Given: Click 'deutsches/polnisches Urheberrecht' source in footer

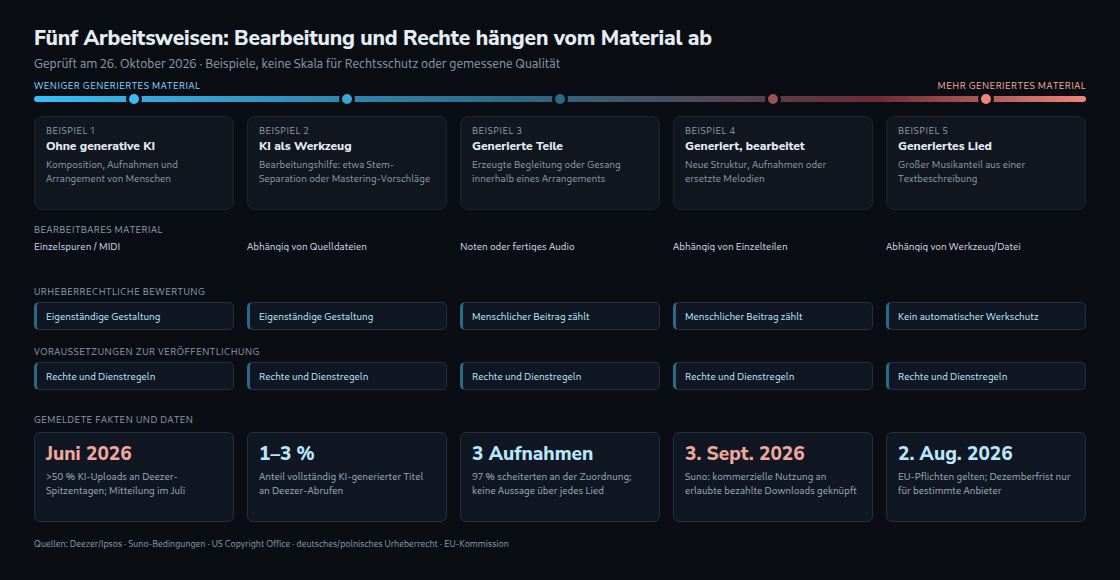Looking at the screenshot, I should 367,544.
